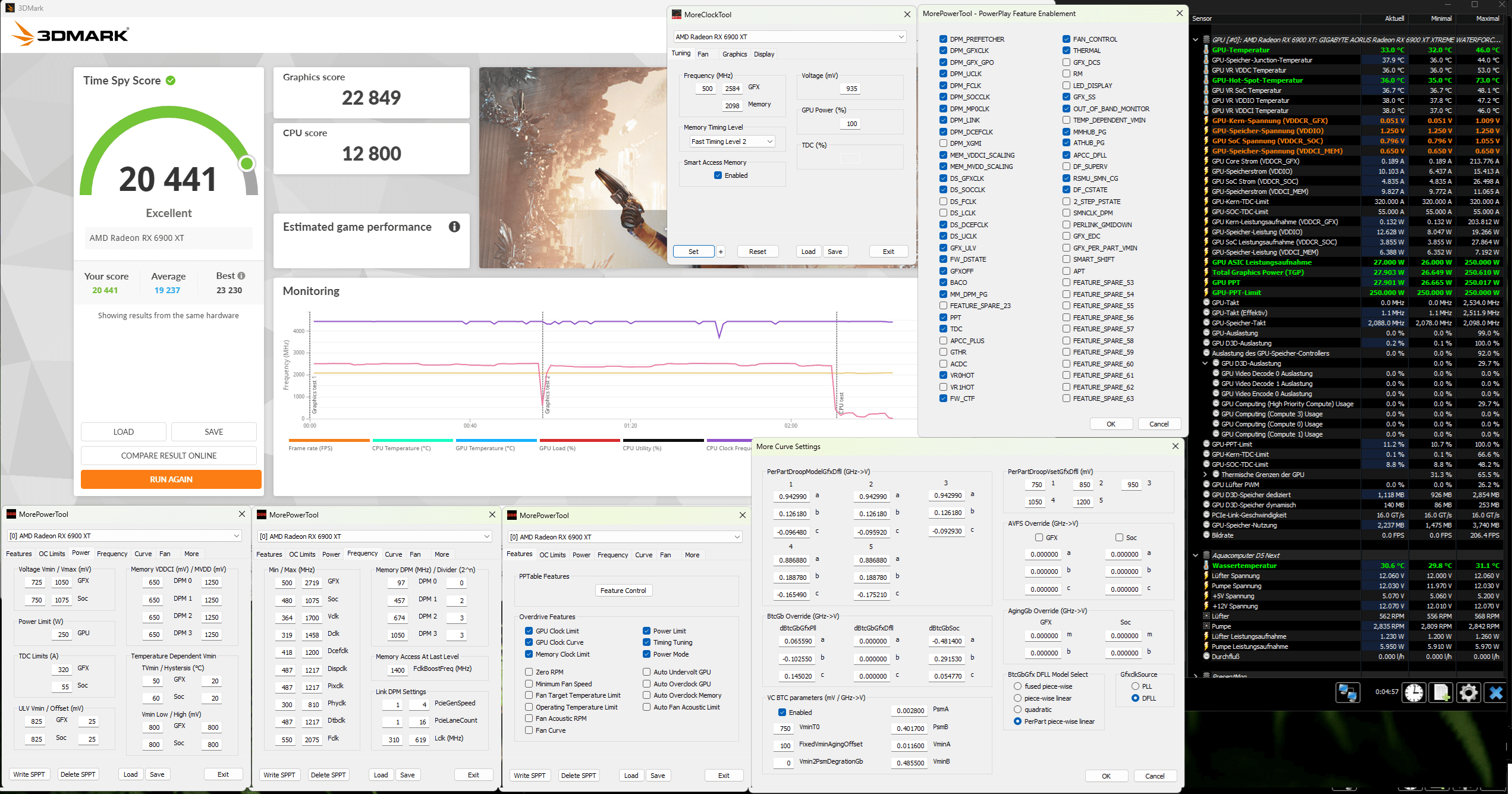The height and width of the screenshot is (794, 1512).
Task: Open the Display tab in MoreClockTool
Action: tap(764, 54)
